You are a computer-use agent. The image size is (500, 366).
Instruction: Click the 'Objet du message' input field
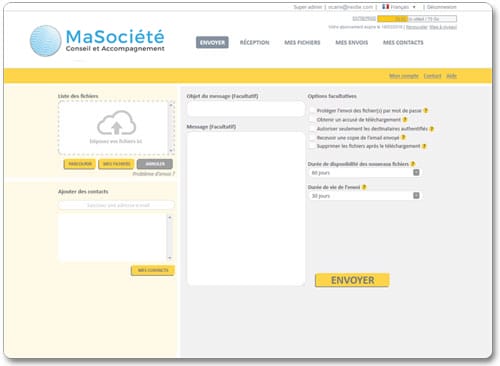pos(246,109)
